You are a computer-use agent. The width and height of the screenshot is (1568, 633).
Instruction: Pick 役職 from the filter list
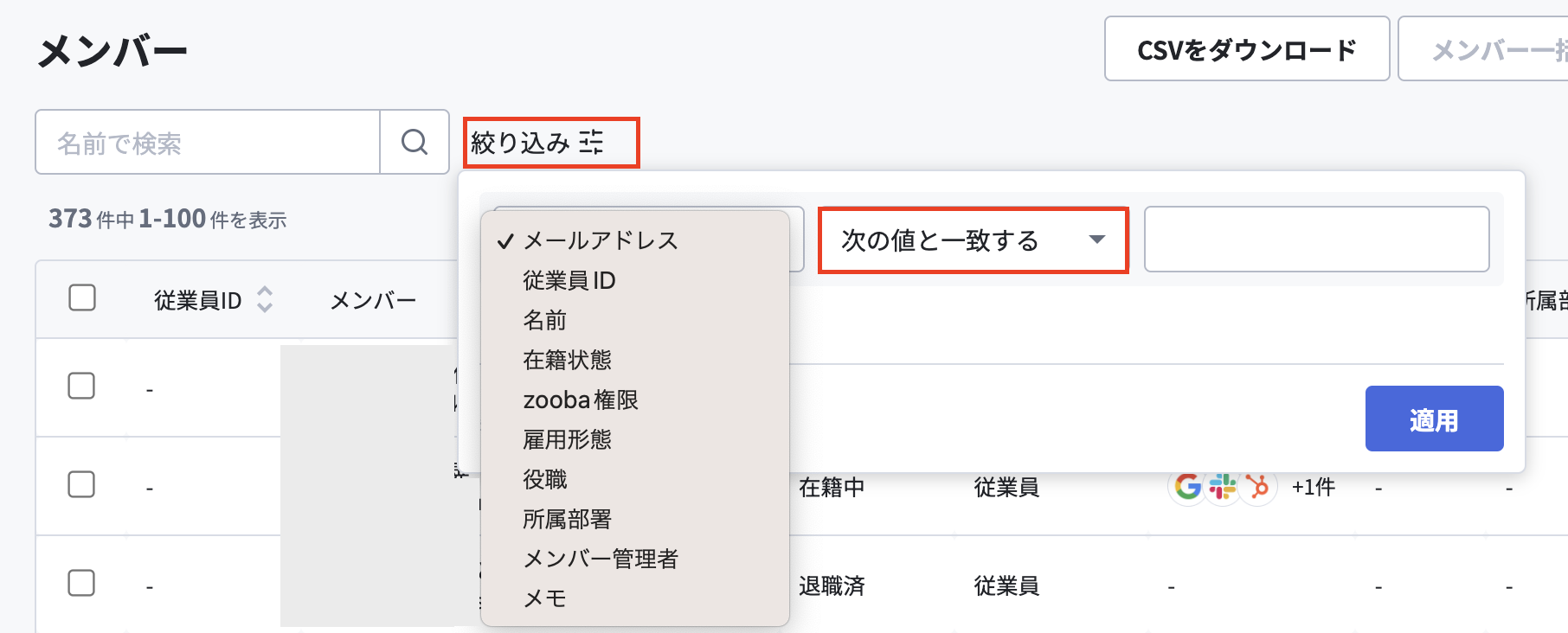[545, 479]
